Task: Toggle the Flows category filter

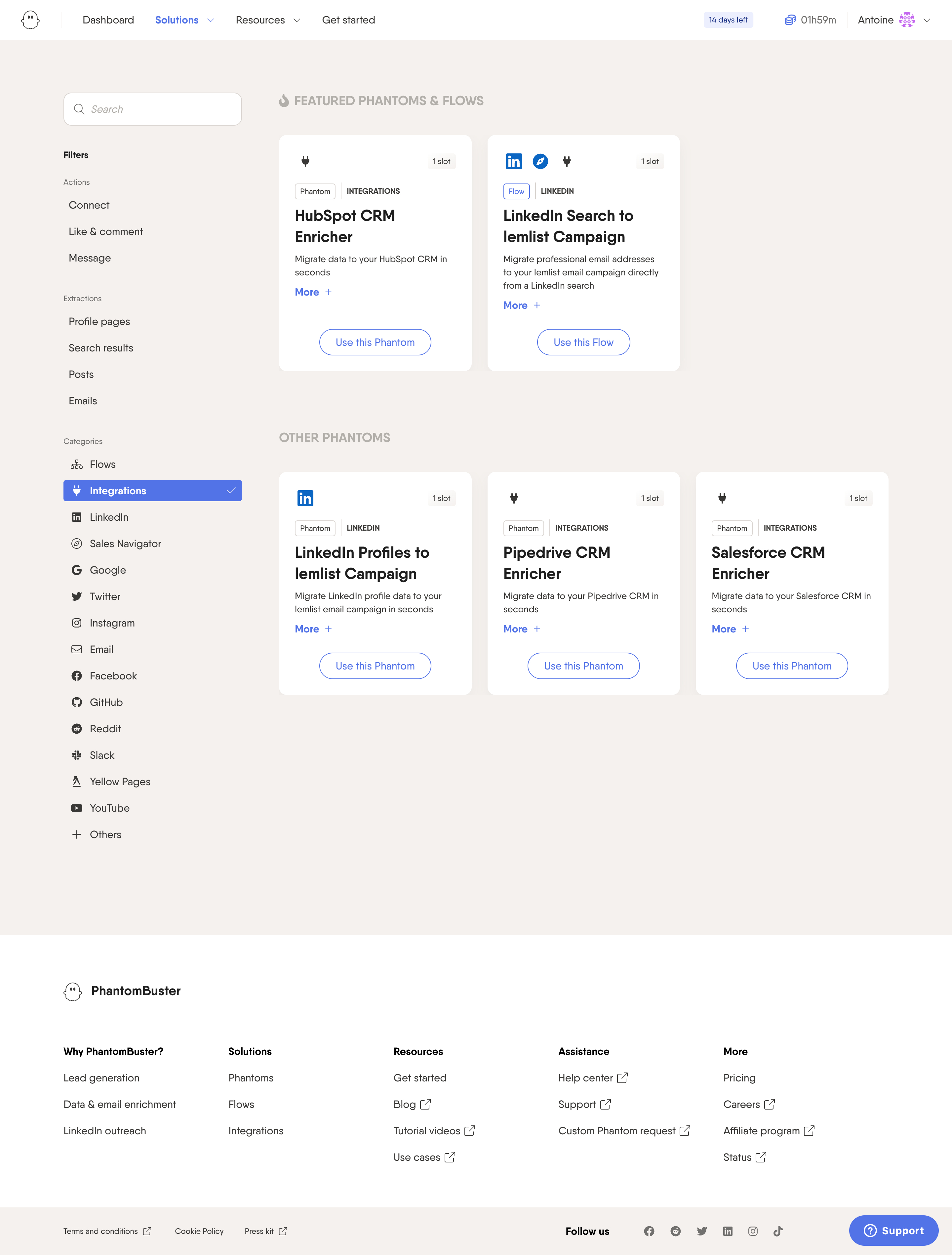Action: coord(153,464)
